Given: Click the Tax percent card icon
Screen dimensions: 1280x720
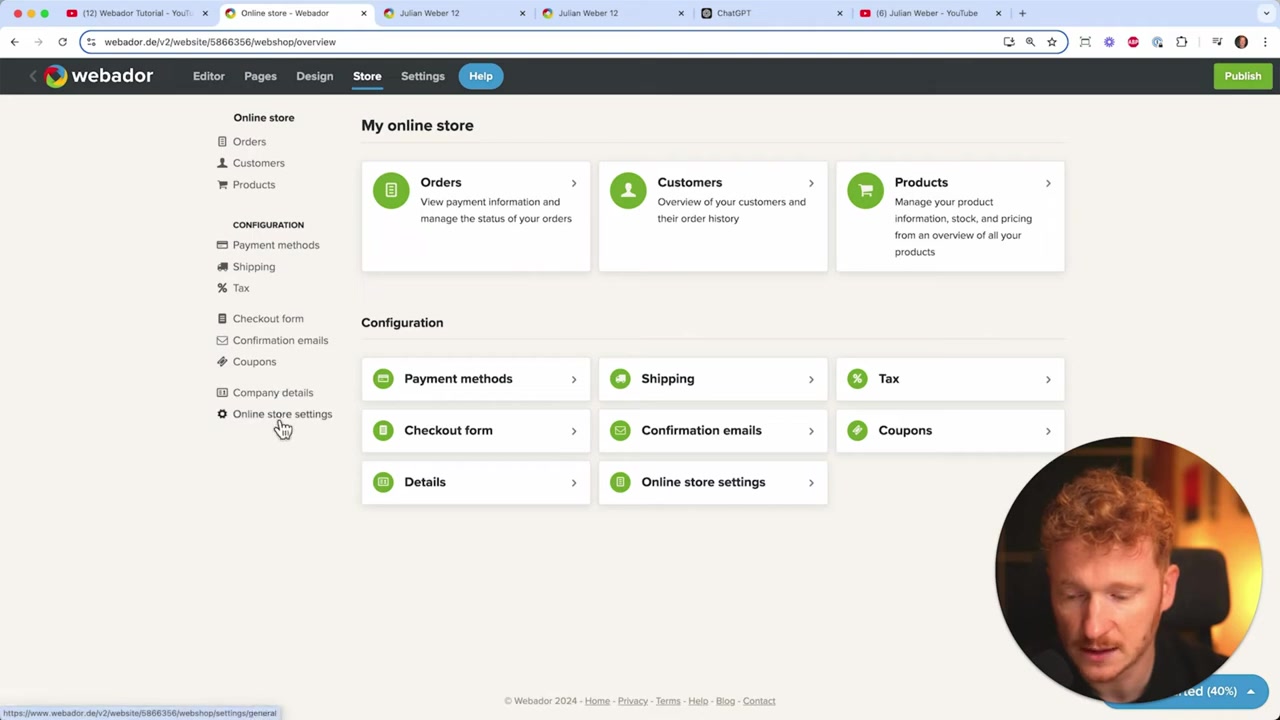Looking at the screenshot, I should point(857,379).
